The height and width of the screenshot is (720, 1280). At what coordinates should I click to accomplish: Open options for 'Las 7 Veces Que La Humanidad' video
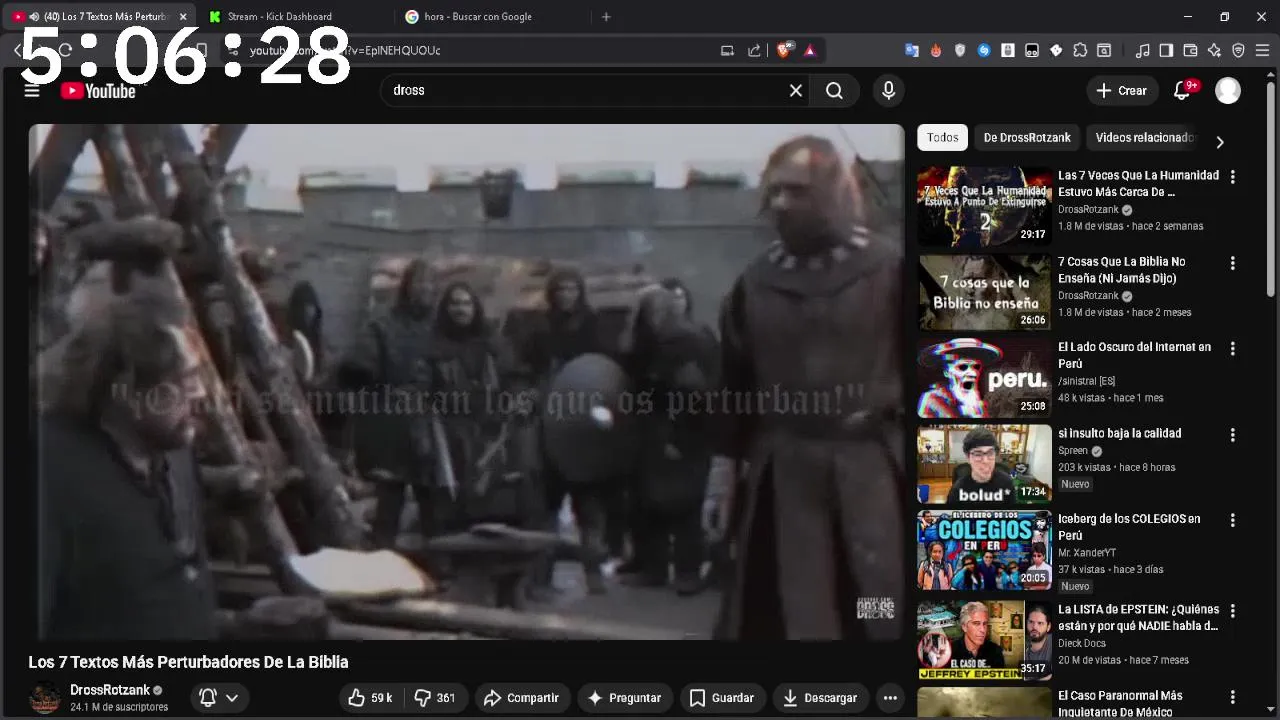(x=1232, y=177)
